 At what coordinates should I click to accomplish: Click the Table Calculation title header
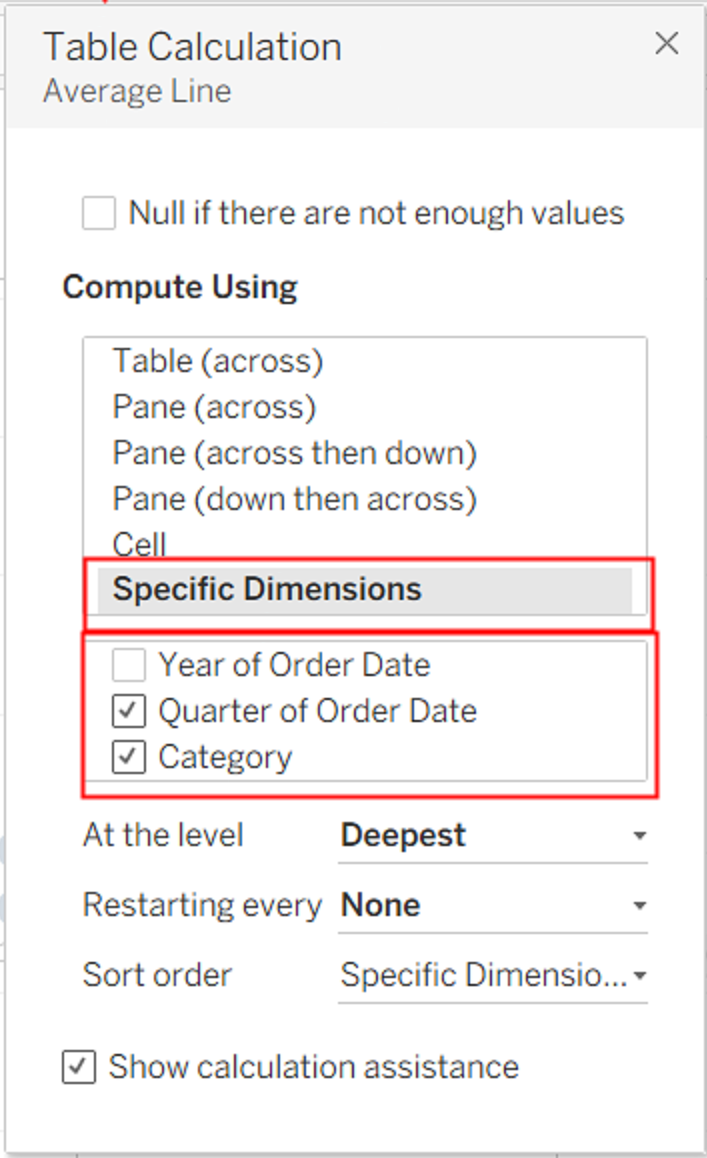point(192,47)
